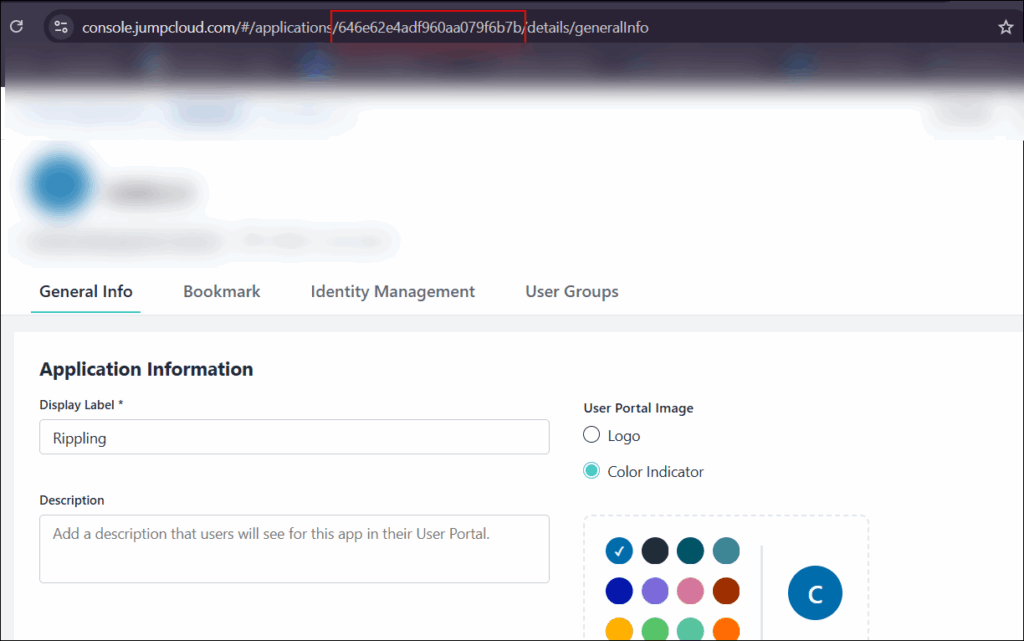Open the Identity Management tab
This screenshot has width=1024, height=641.
click(x=392, y=292)
